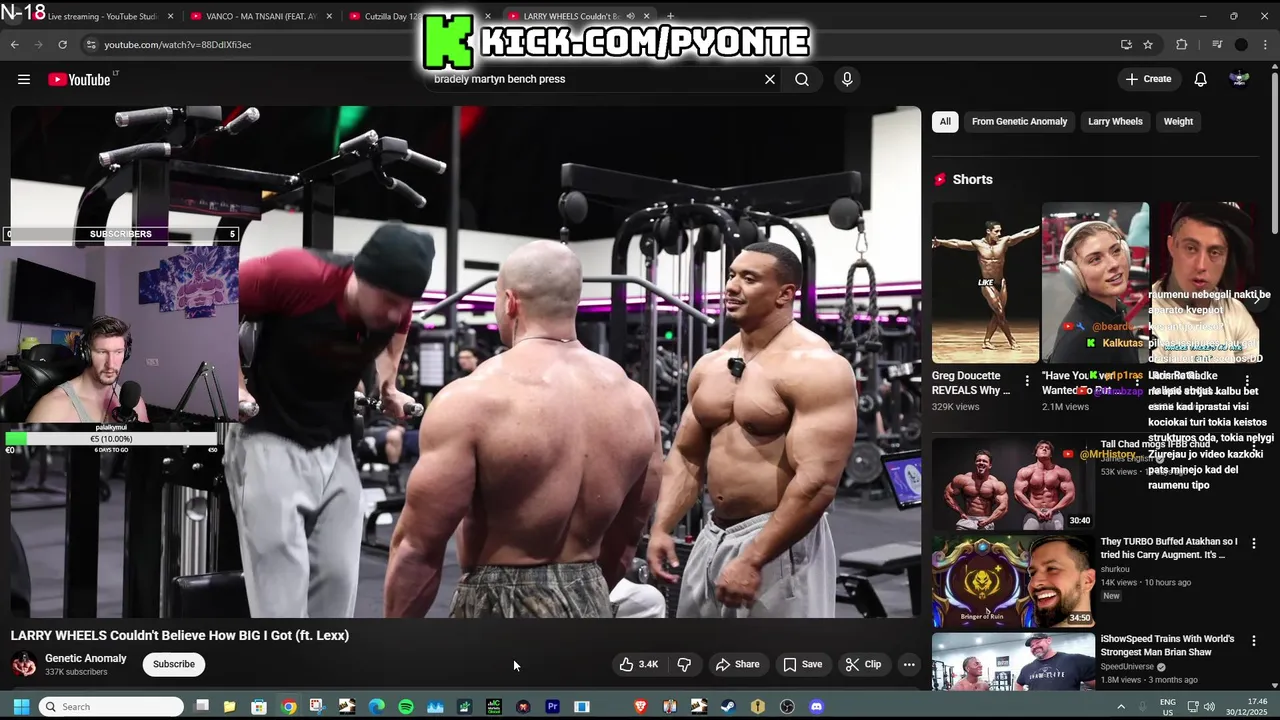Save the video to a playlist
This screenshot has width=1280, height=720.
coord(803,664)
